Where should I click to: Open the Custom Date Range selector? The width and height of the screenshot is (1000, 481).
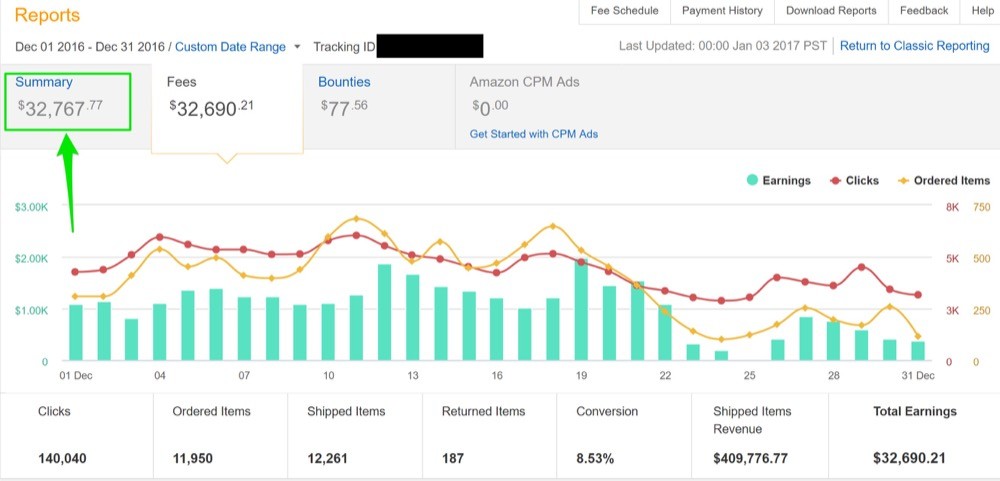tap(230, 47)
